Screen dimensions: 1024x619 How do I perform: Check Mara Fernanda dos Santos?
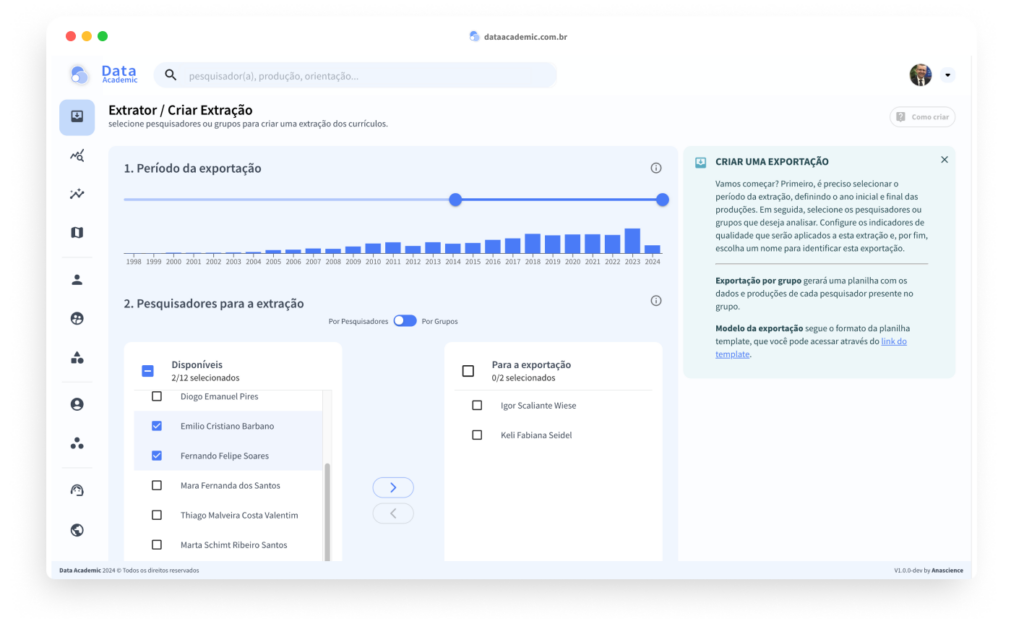pyautogui.click(x=157, y=485)
